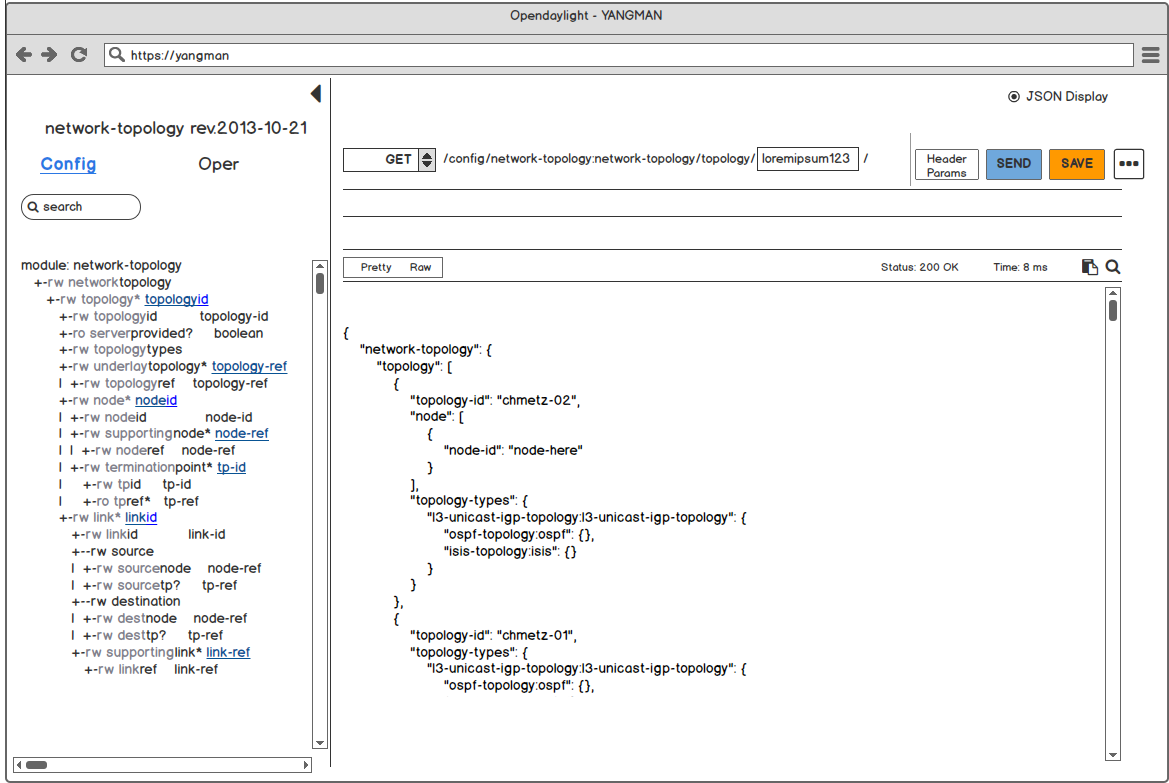Select the ro serverprovided? tree row
The height and width of the screenshot is (783, 1169).
161,333
